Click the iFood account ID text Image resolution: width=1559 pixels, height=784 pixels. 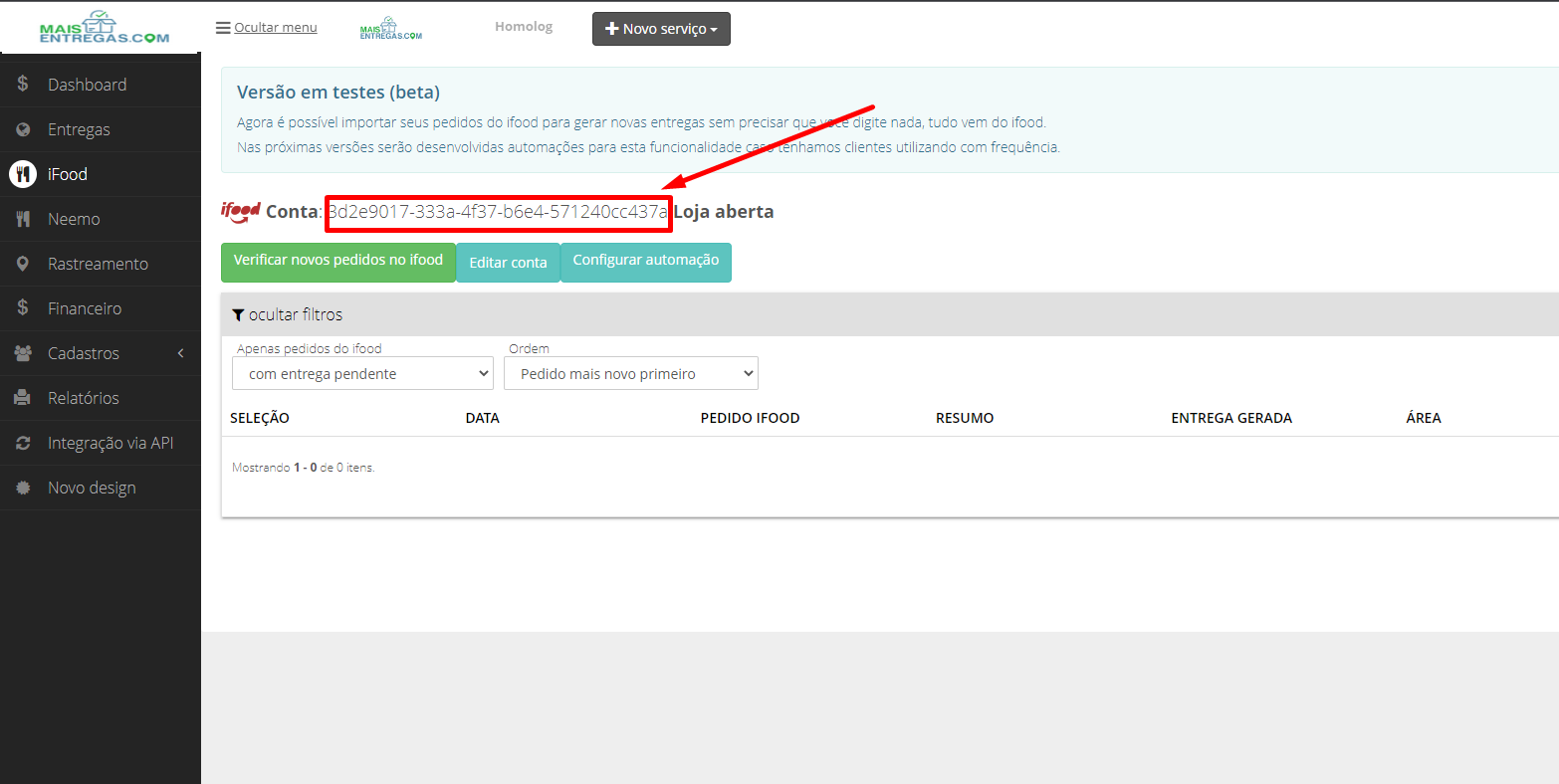tap(498, 212)
